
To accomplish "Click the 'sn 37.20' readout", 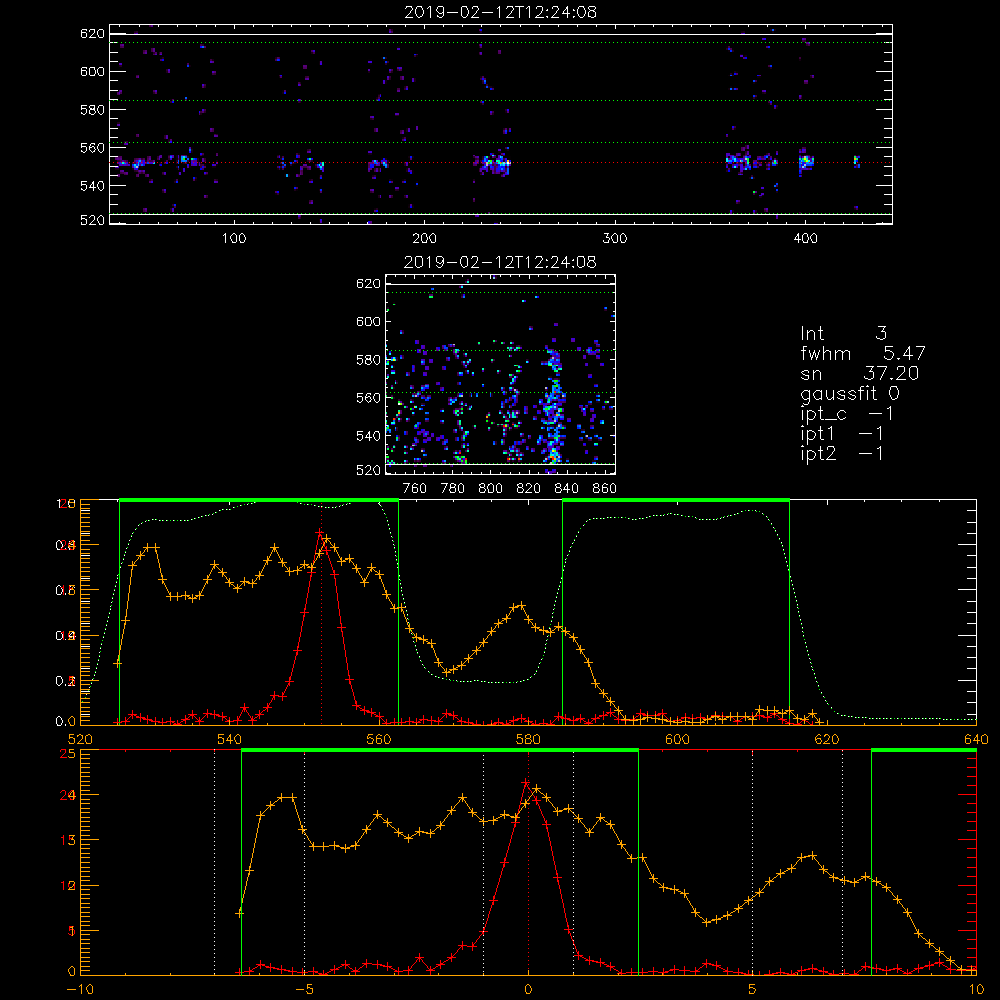I will coord(859,373).
